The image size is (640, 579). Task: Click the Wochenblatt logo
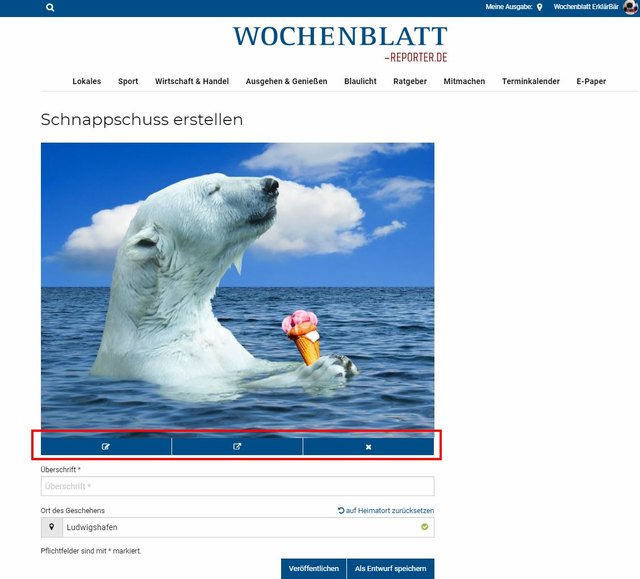[x=340, y=43]
